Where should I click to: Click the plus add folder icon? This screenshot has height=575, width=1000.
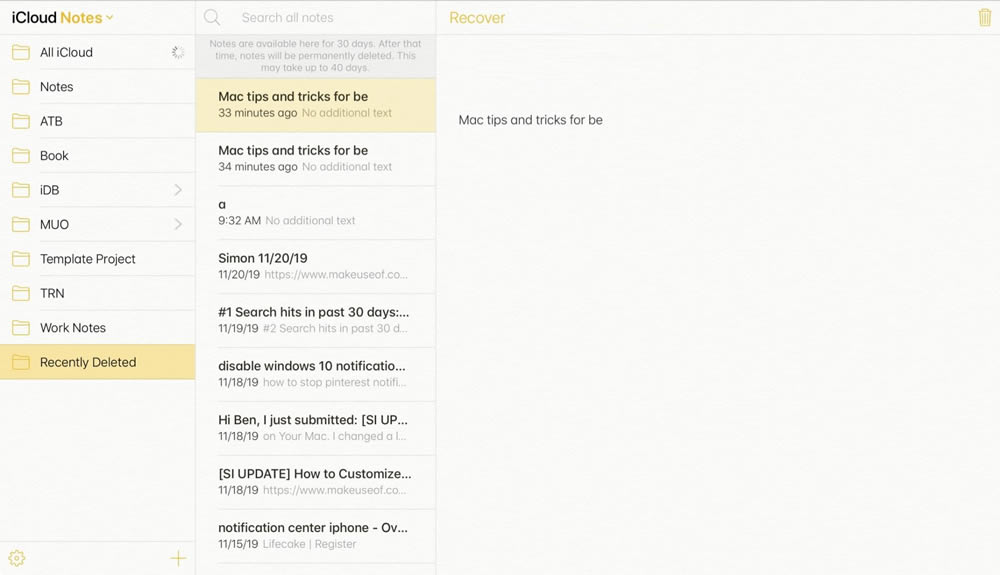click(178, 558)
